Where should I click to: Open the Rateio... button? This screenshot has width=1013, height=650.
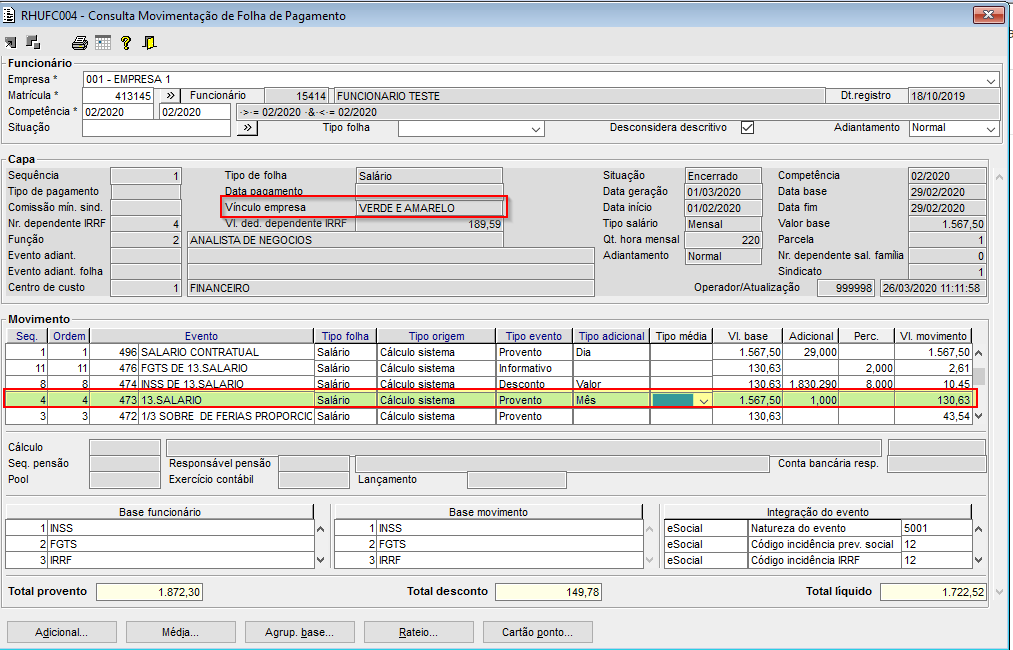[x=417, y=632]
